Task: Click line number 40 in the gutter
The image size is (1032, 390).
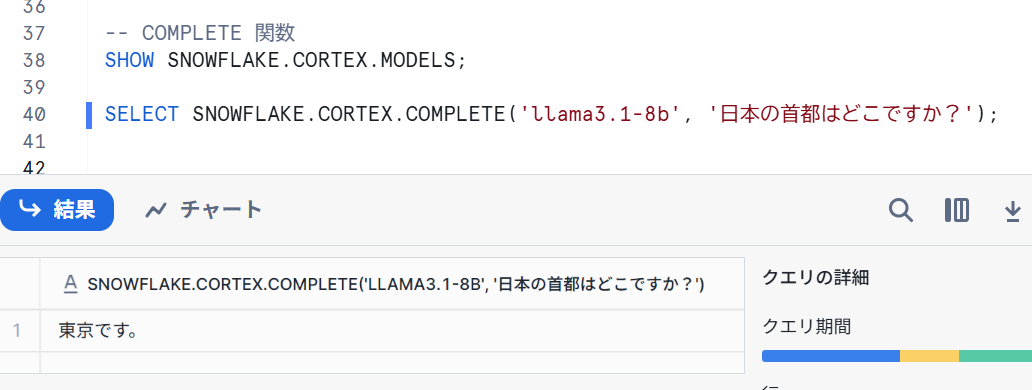Action: 34,114
